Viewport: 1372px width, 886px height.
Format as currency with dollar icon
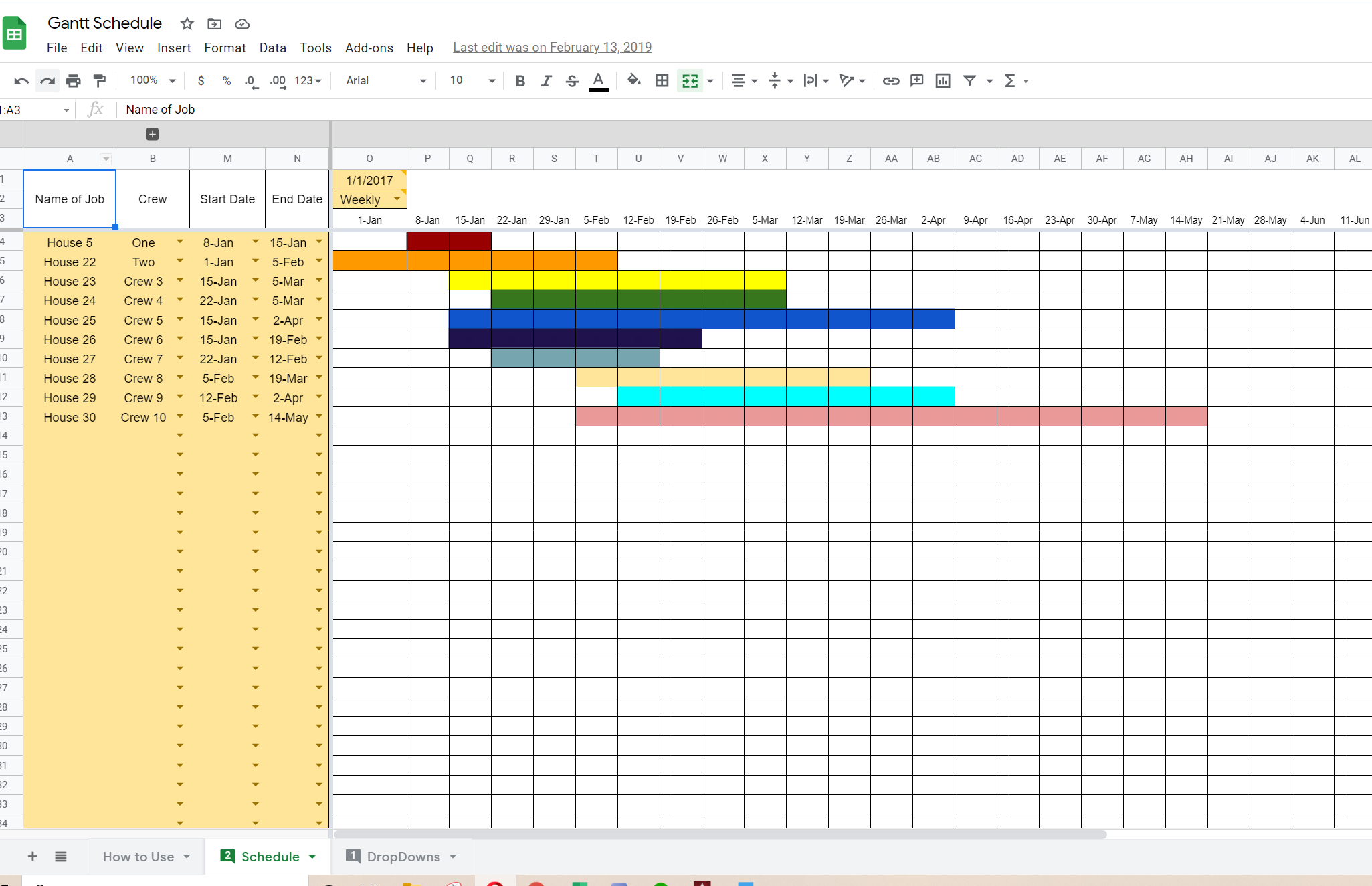(x=201, y=81)
